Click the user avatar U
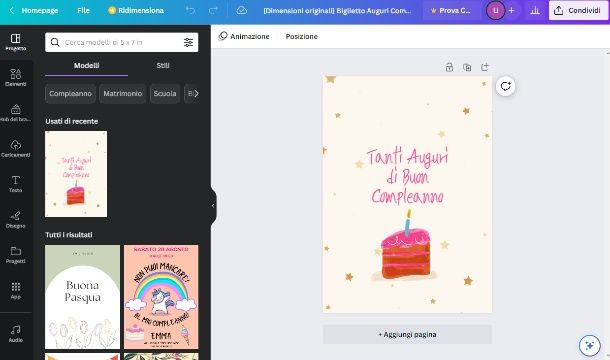Viewport: 610px width, 360px height. pos(495,11)
